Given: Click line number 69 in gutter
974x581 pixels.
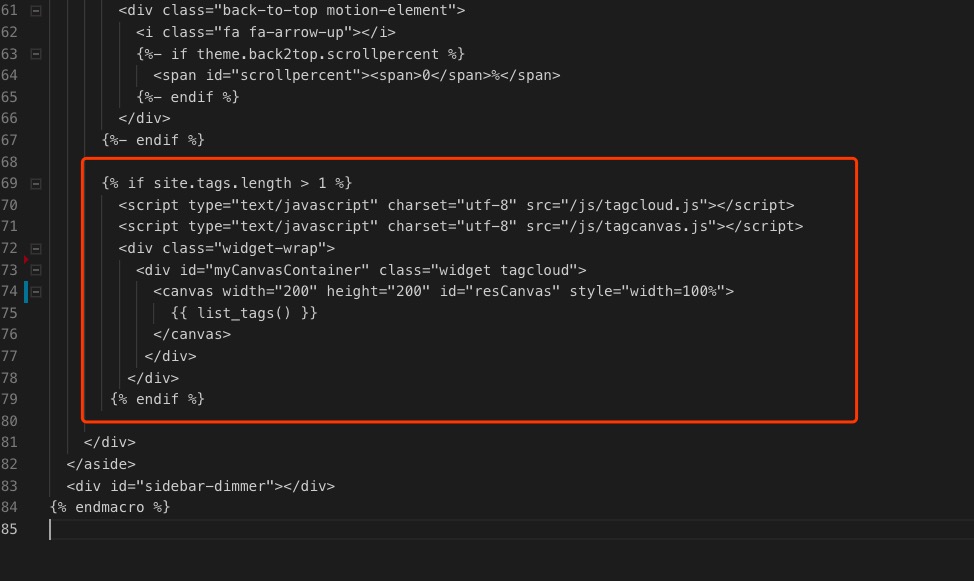Looking at the screenshot, I should (x=10, y=183).
